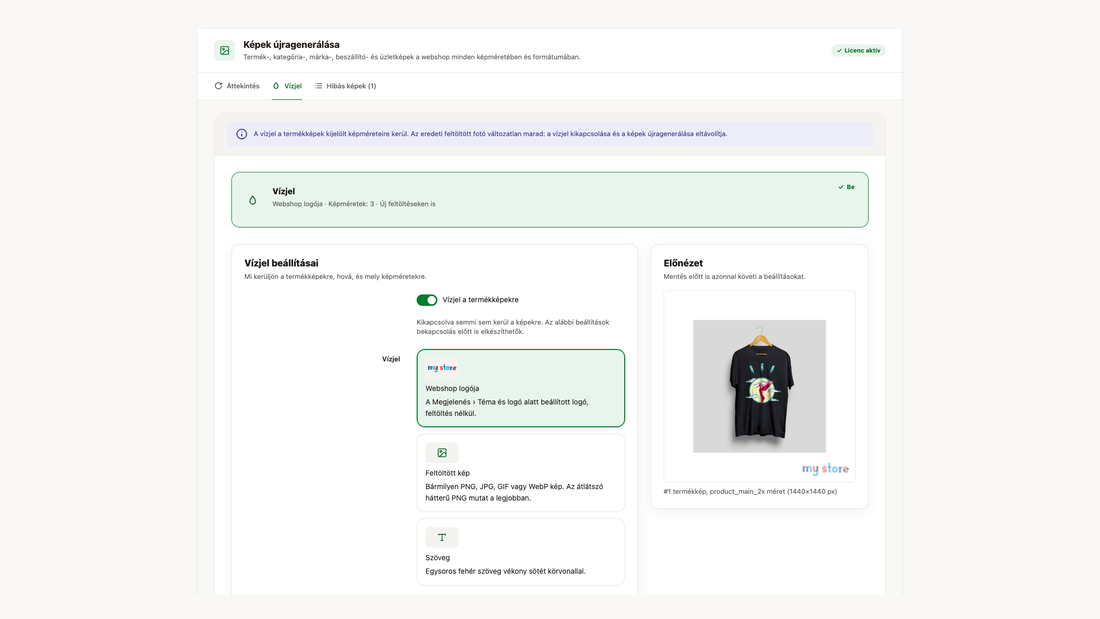Click the 'Mi kerüljön a termékképekre' subtitle
Screen dimensions: 1100x619
pos(335,277)
